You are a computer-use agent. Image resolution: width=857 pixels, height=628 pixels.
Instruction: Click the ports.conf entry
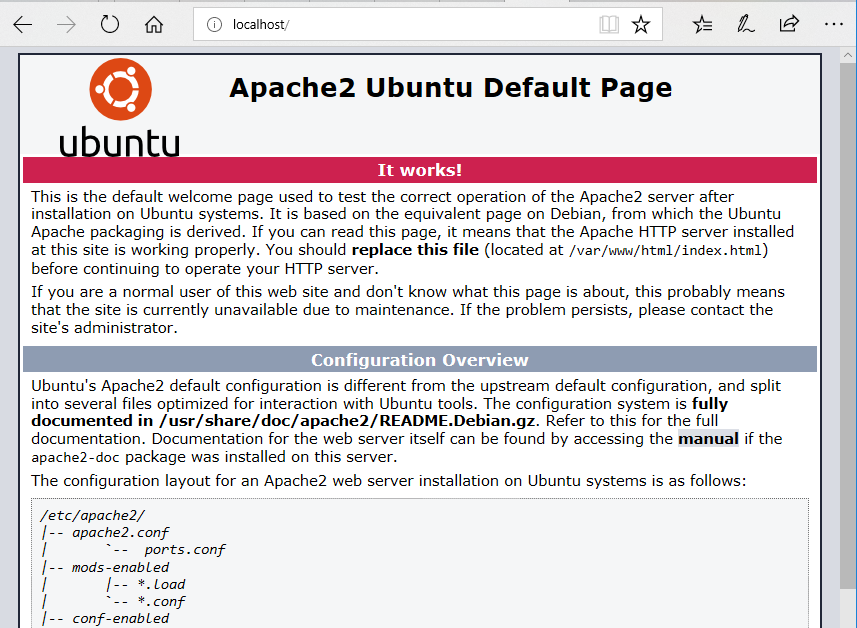[x=185, y=550]
